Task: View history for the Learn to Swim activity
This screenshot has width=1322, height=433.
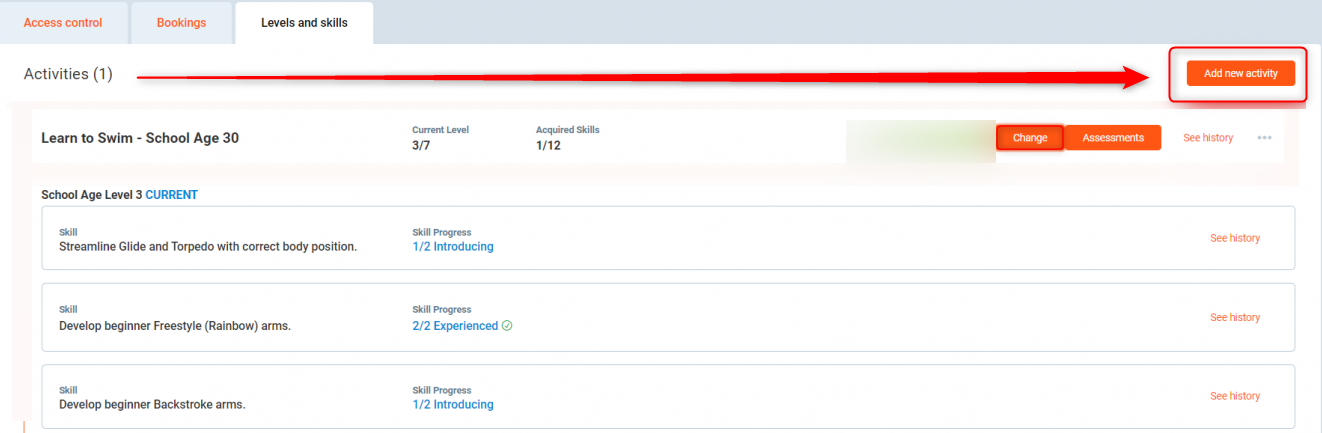Action: 1207,138
